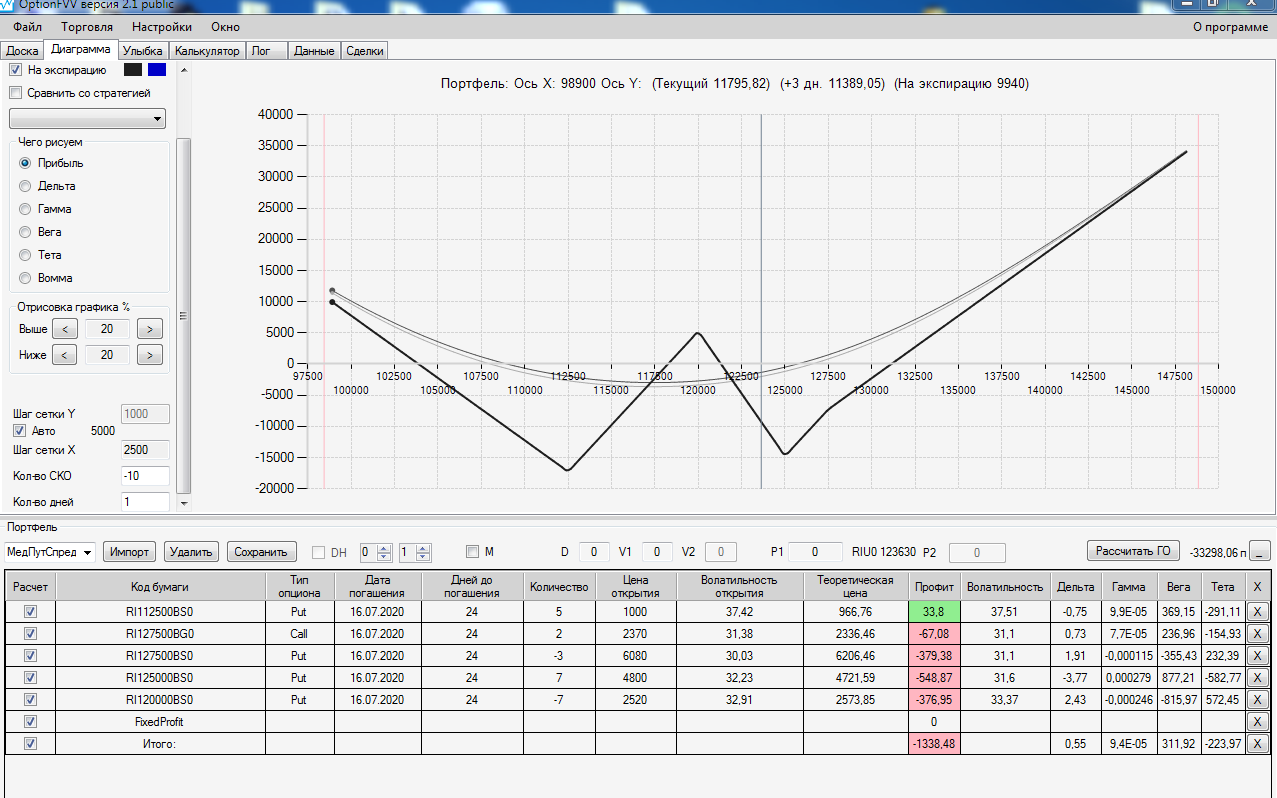The width and height of the screenshot is (1277, 798).
Task: Open the МедПутСпред portfolio dropdown
Action: tap(50, 552)
